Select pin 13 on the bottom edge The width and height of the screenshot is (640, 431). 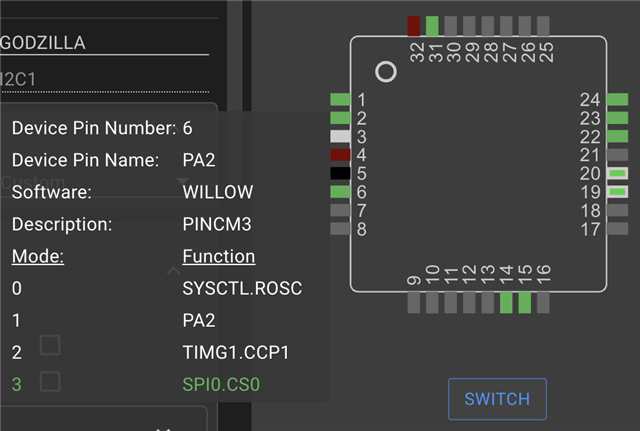click(x=488, y=303)
